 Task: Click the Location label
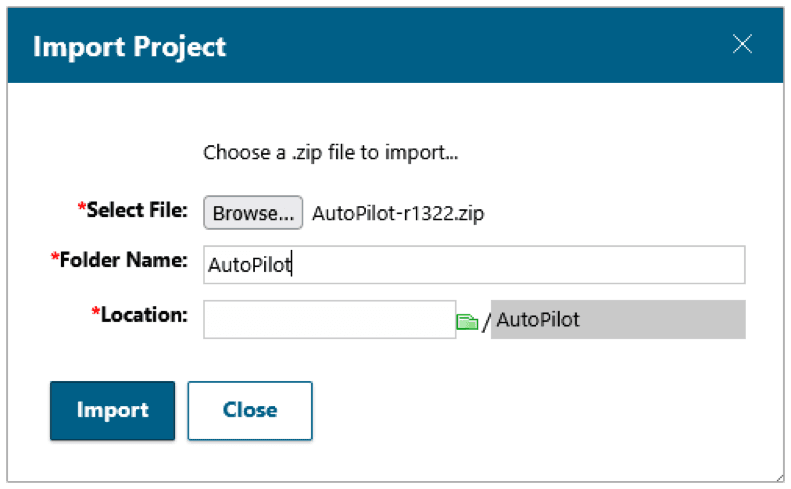pyautogui.click(x=144, y=314)
